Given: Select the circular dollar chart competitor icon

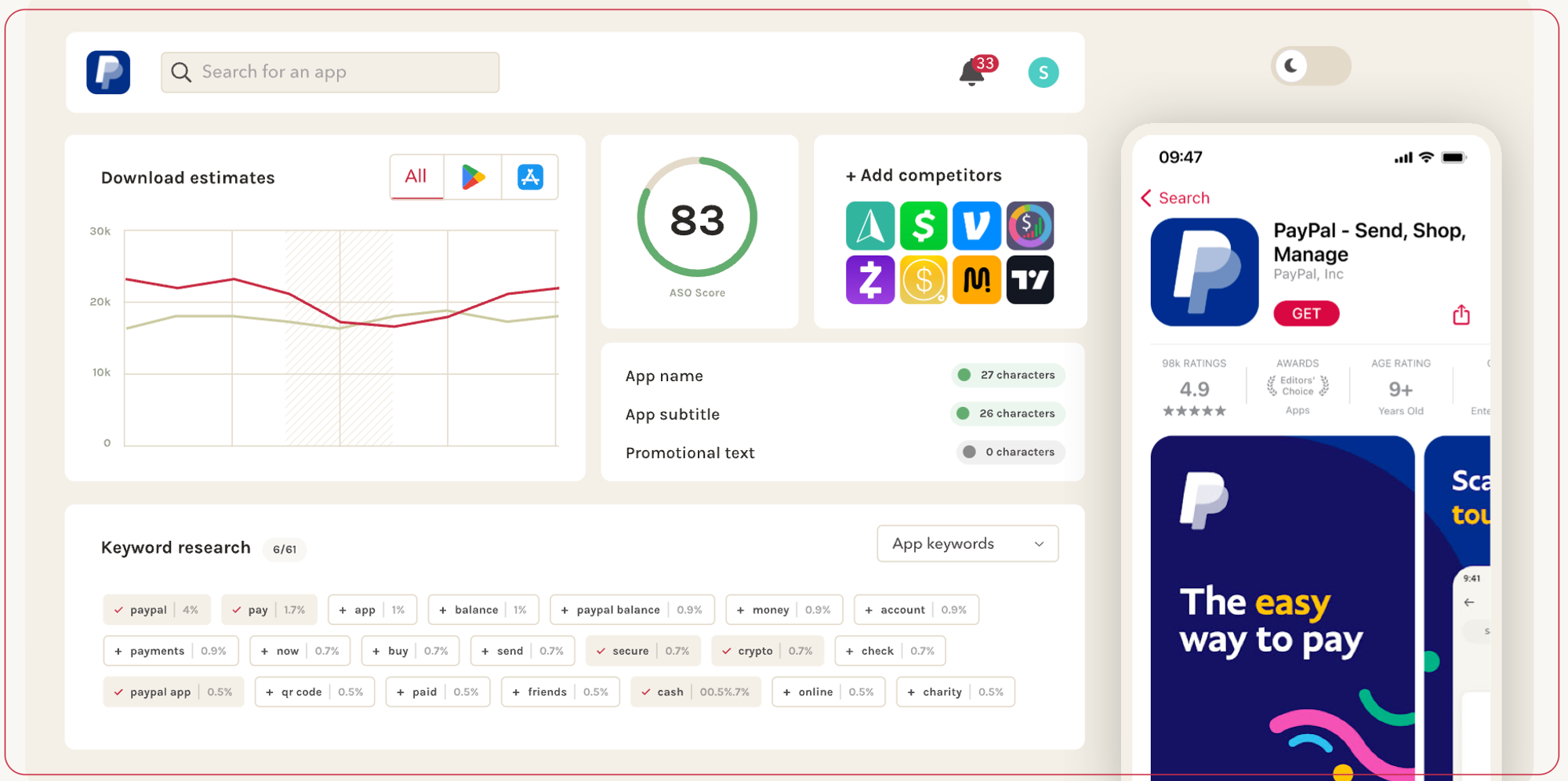Looking at the screenshot, I should pyautogui.click(x=1030, y=226).
